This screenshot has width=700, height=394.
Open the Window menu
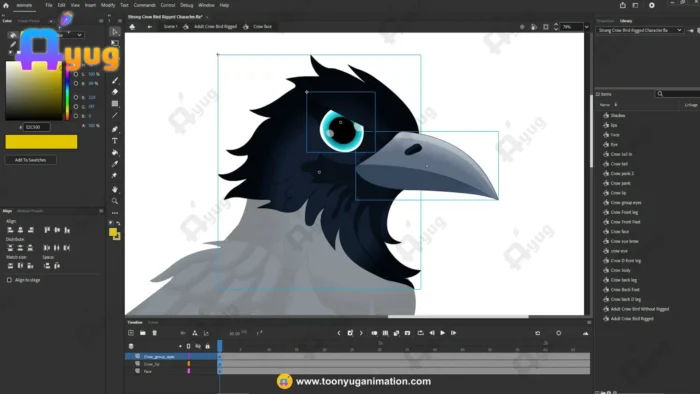(x=206, y=5)
